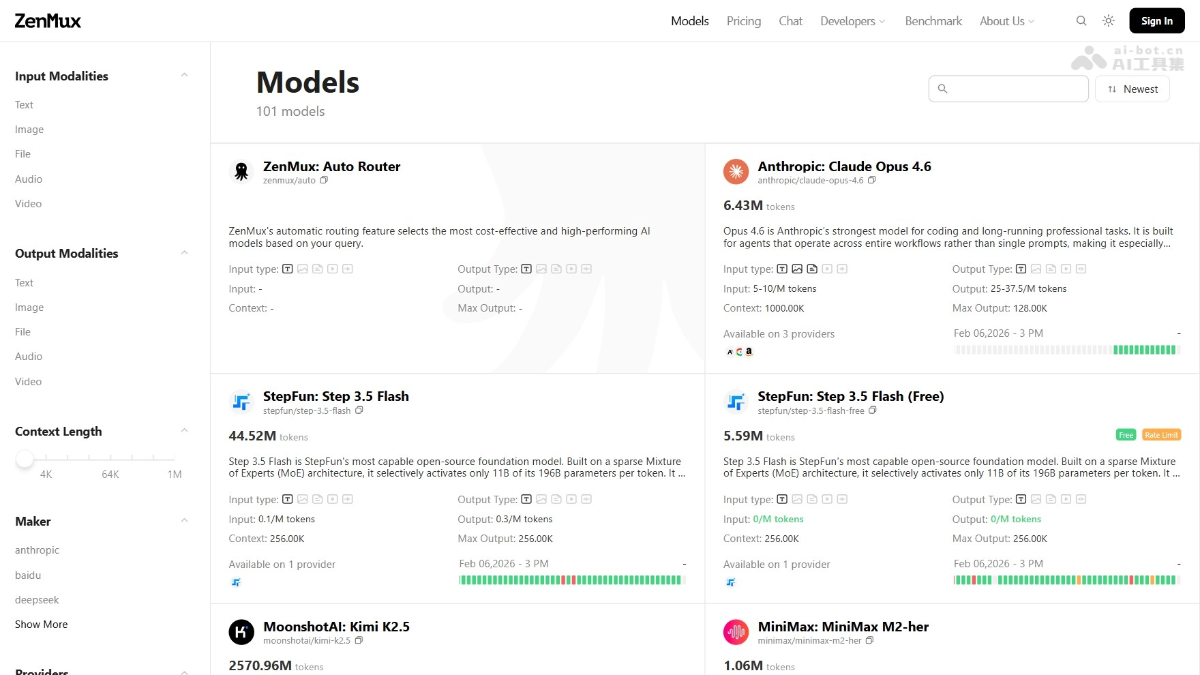Click the ZenMux Auto Router octopus icon

tap(241, 172)
